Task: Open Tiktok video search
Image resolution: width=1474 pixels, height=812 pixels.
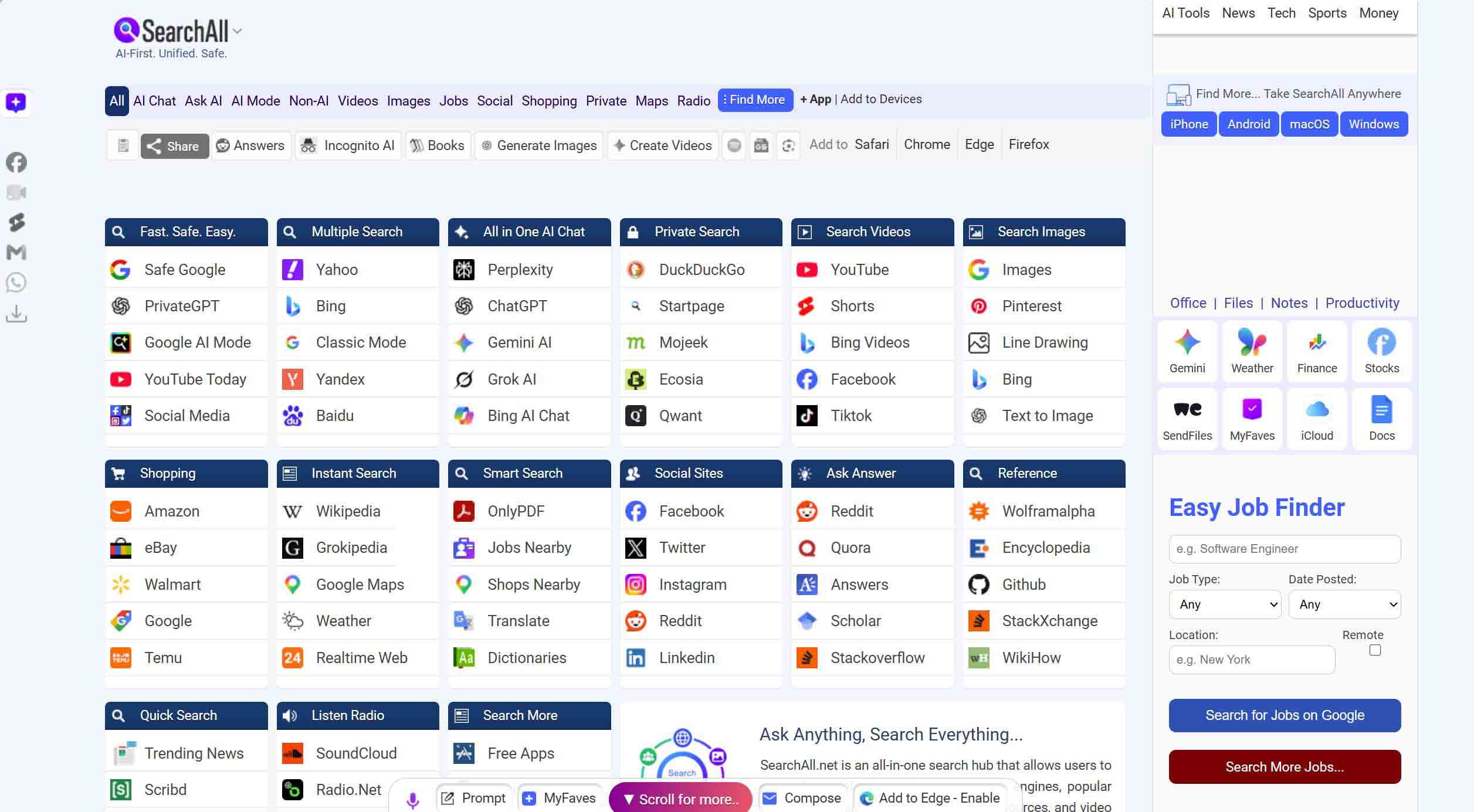Action: click(x=872, y=416)
